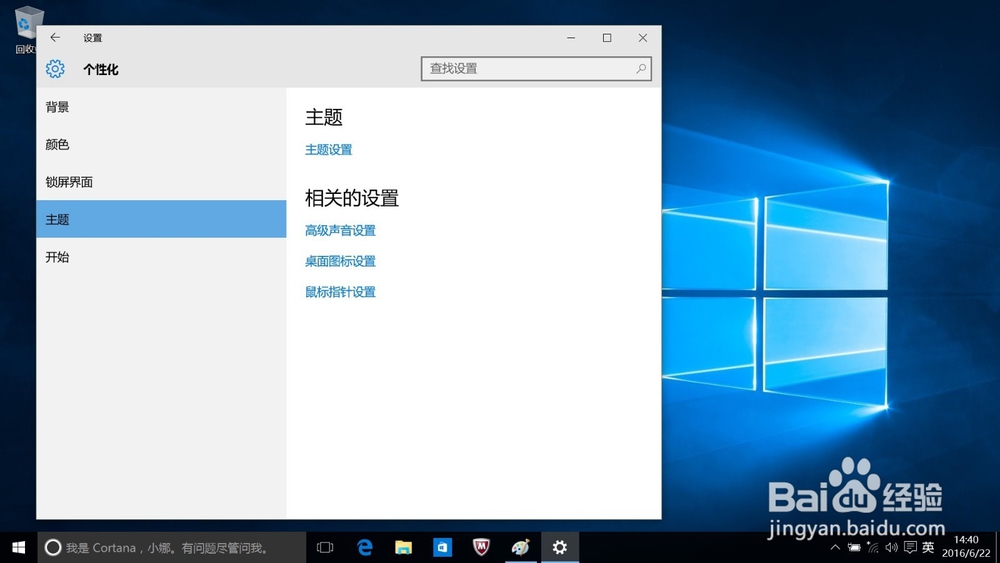The image size is (1000, 563).
Task: Open the 高级声音设置 link
Action: (341, 231)
